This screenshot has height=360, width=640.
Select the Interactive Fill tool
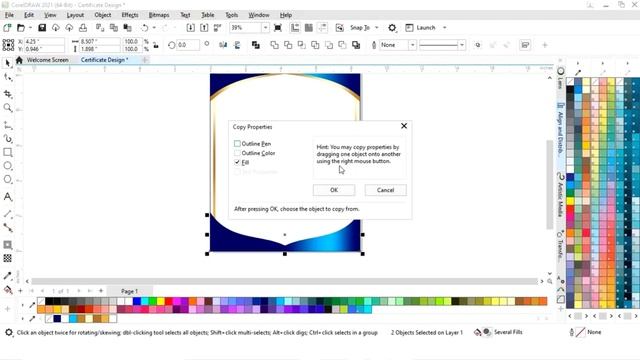point(7,290)
